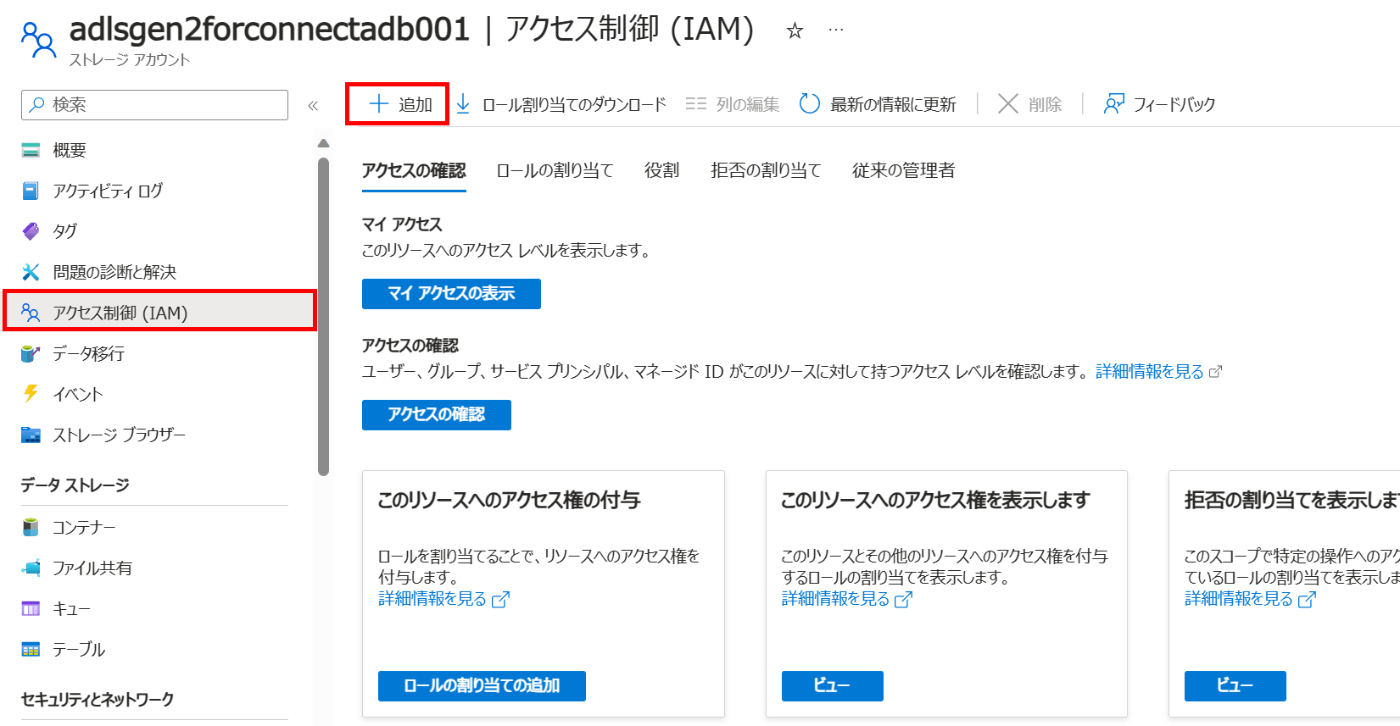The height and width of the screenshot is (726, 1400).
Task: Open the ellipsis more options menu
Action: [836, 31]
